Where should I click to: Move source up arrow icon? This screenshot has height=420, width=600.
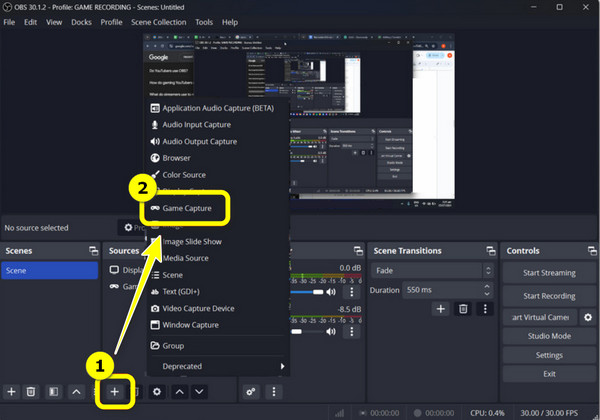(x=179, y=392)
